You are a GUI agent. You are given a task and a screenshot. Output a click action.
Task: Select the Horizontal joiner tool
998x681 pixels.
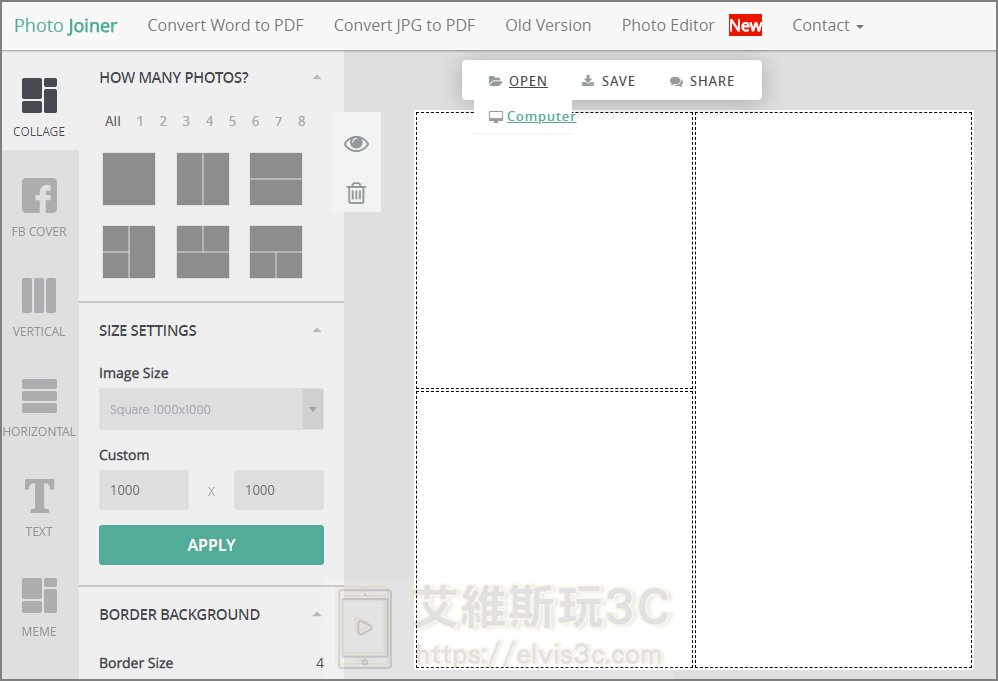tap(39, 405)
